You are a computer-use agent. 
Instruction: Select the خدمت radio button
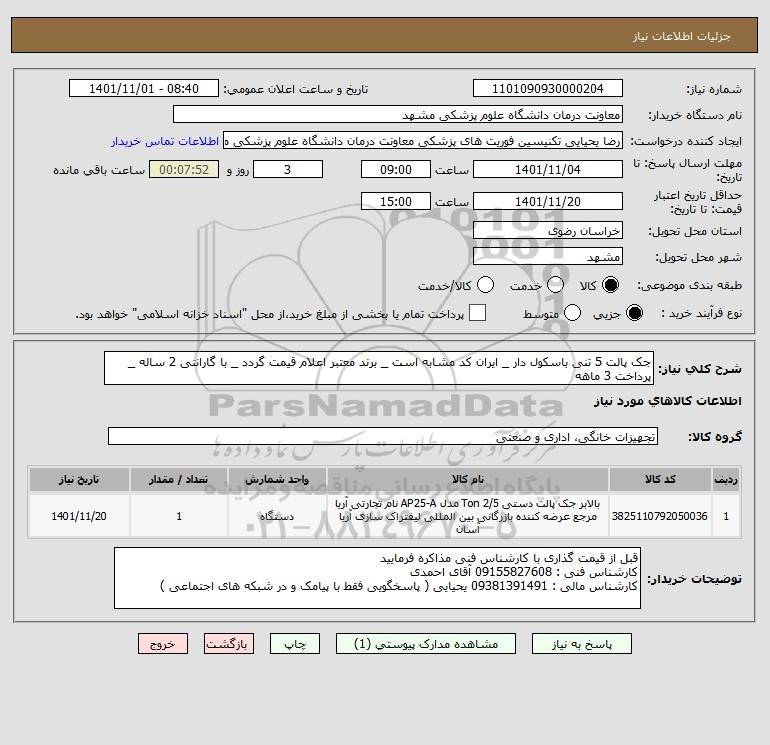coord(555,285)
